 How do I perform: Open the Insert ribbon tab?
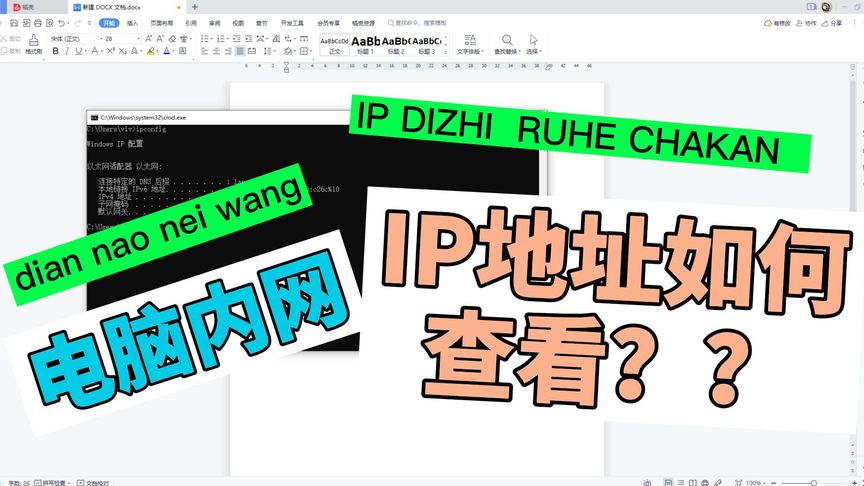(x=132, y=23)
